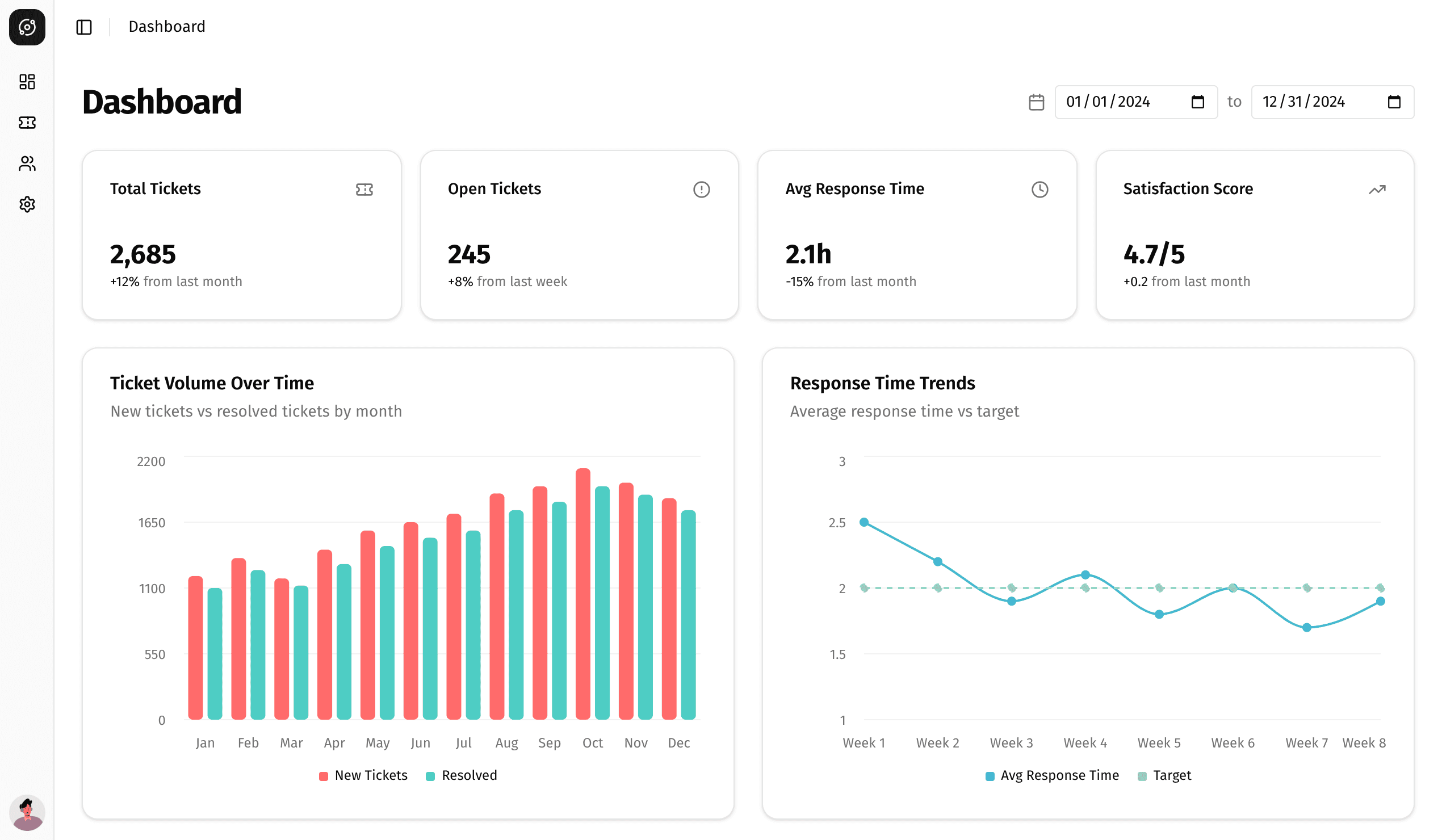Click the trend icon on Satisfaction Score card

(1377, 190)
